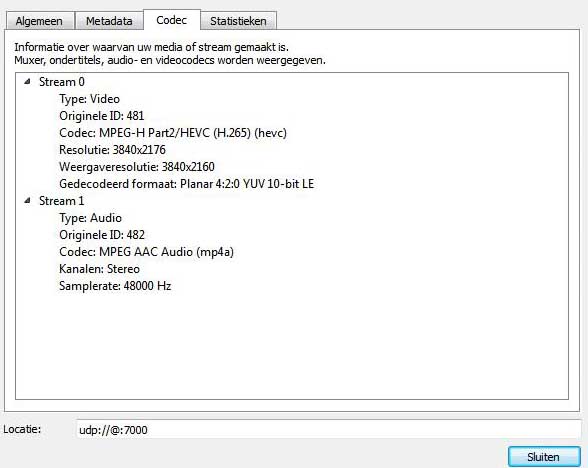Select the Stream 0 item
Screen dimensions: 588x468
[62, 82]
